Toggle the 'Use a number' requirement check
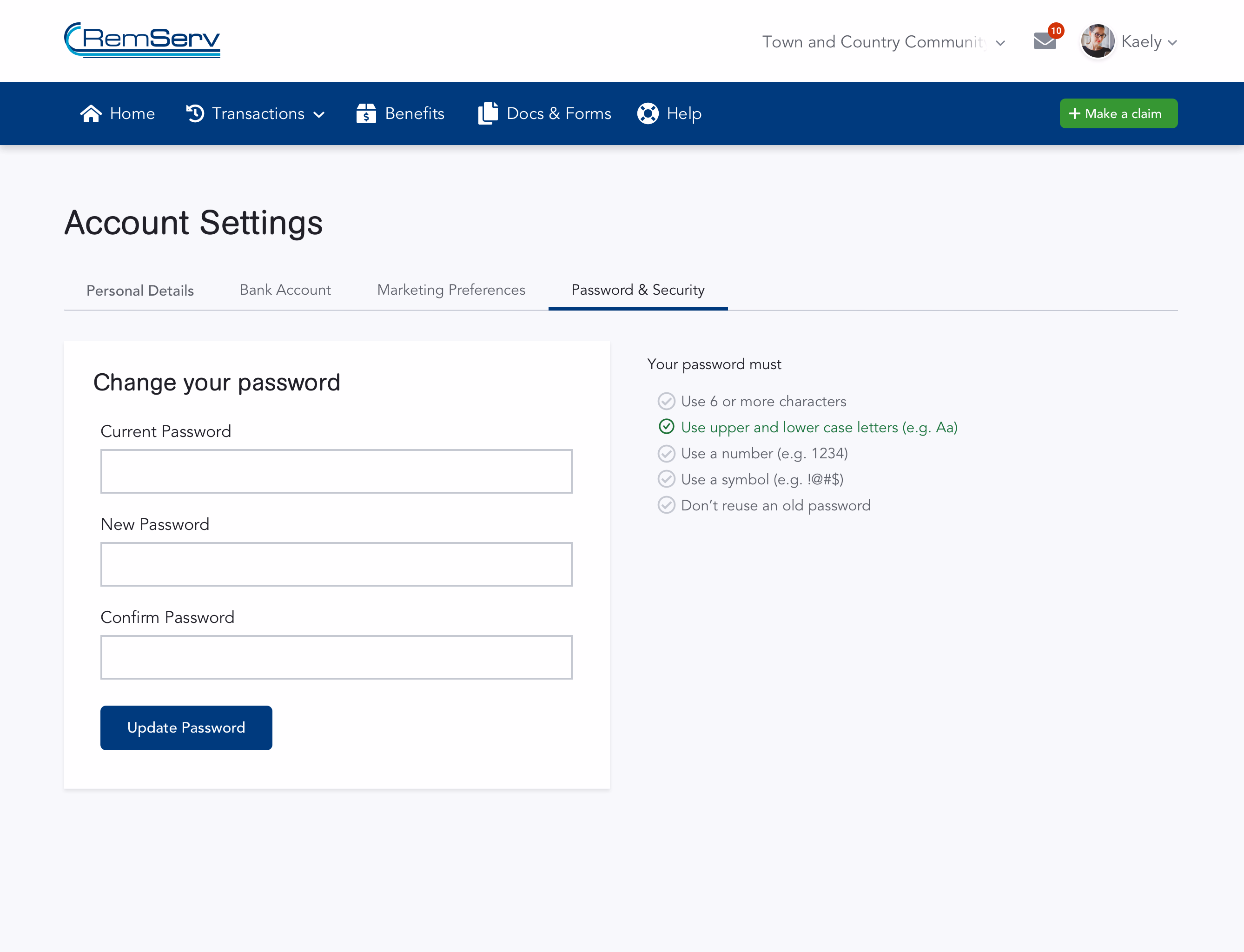 click(667, 453)
